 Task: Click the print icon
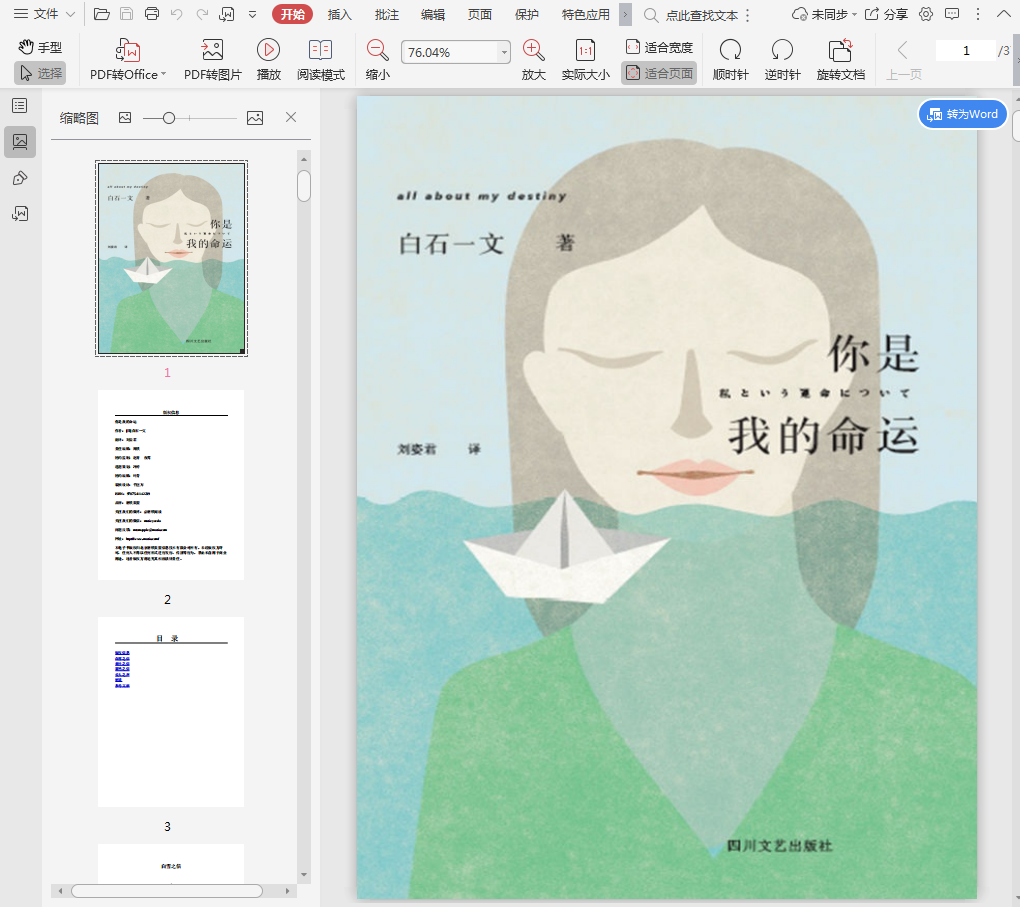point(152,14)
